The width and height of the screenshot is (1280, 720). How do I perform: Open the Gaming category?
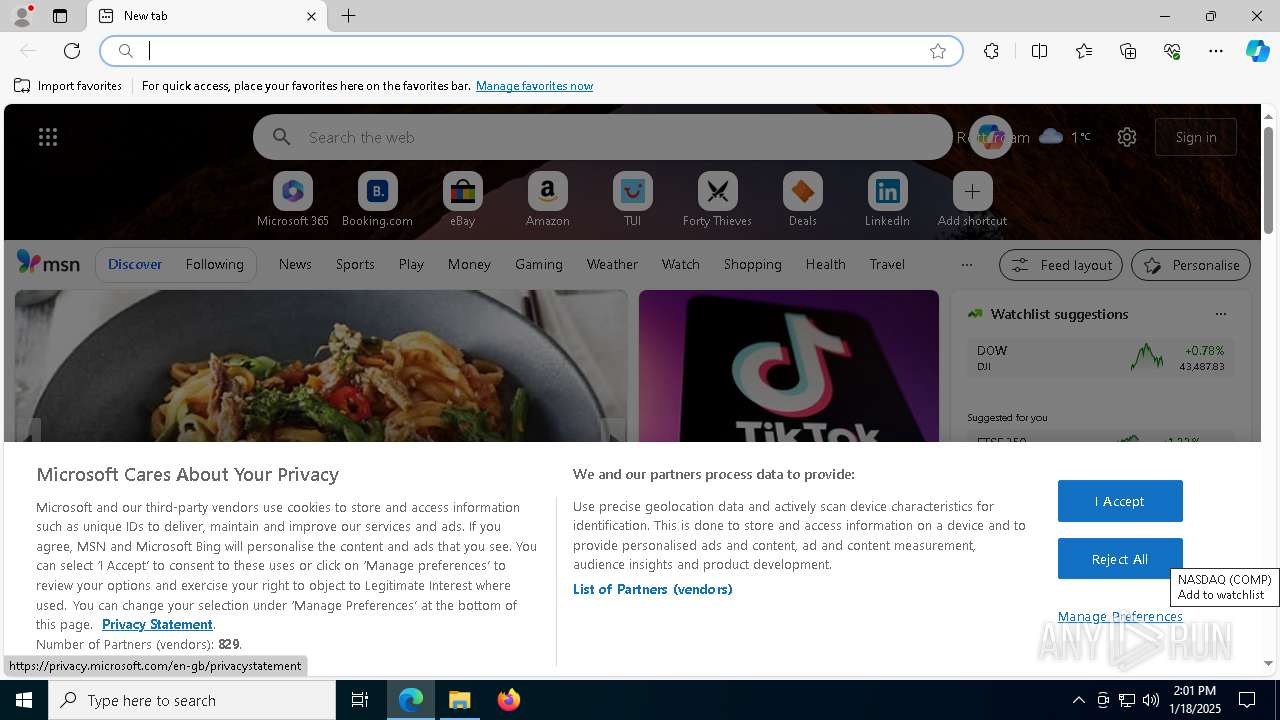[x=539, y=264]
